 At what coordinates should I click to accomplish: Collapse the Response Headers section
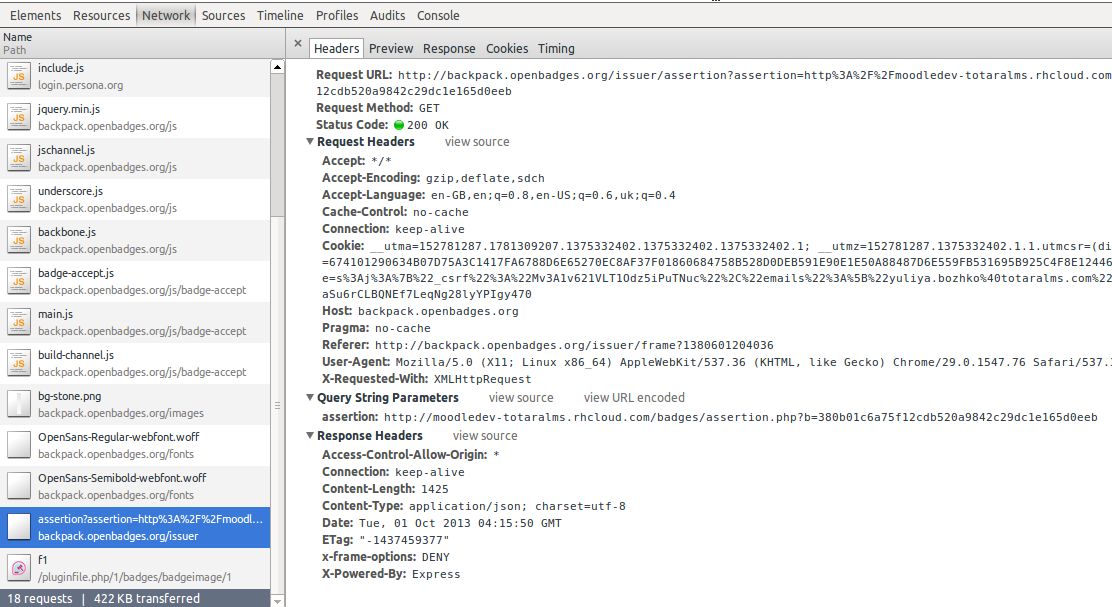(310, 435)
